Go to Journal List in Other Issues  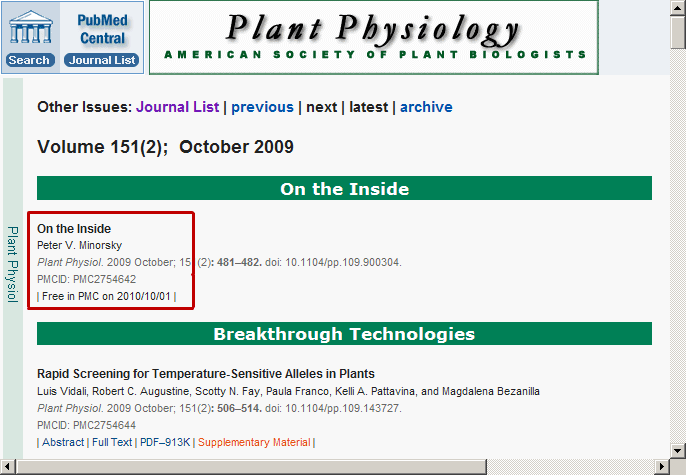point(177,107)
